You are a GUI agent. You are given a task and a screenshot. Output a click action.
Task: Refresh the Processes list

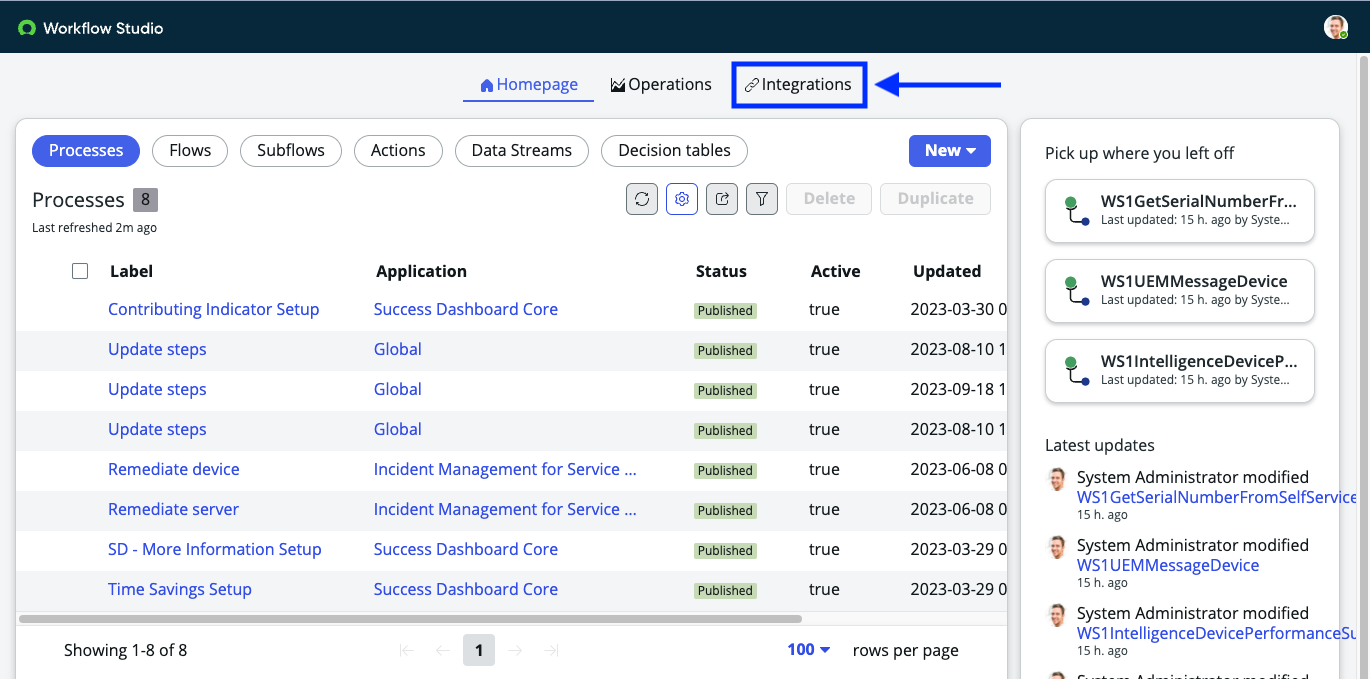click(x=641, y=199)
